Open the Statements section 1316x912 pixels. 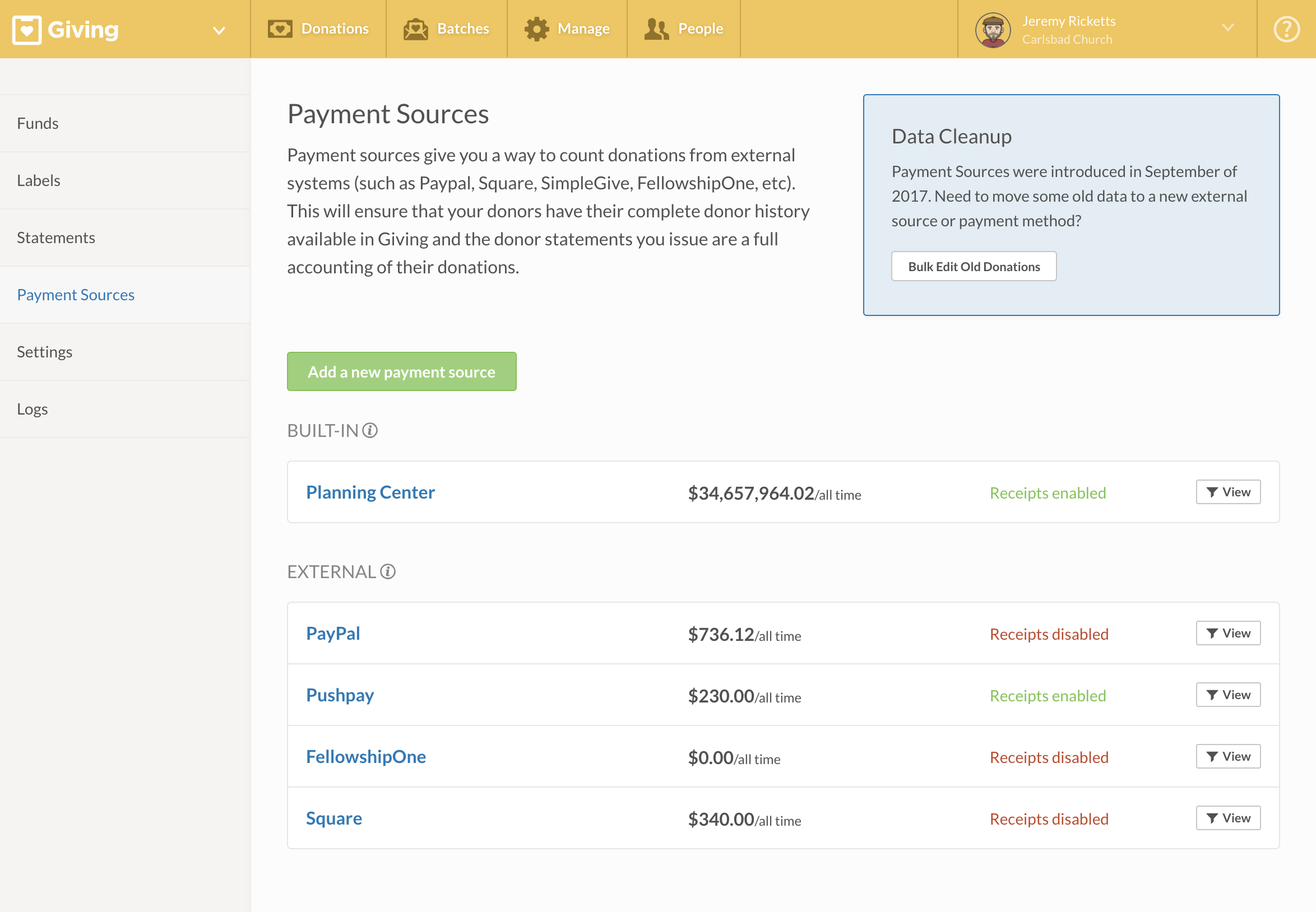(x=56, y=238)
